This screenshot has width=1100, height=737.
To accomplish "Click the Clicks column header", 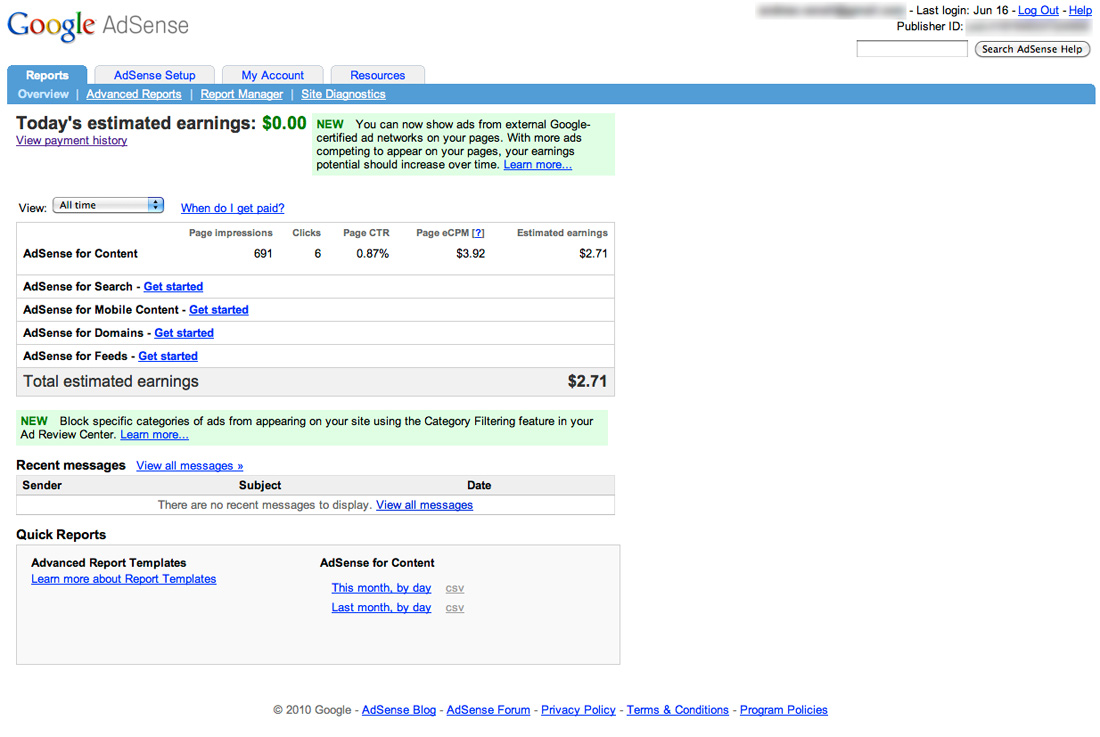I will 307,233.
